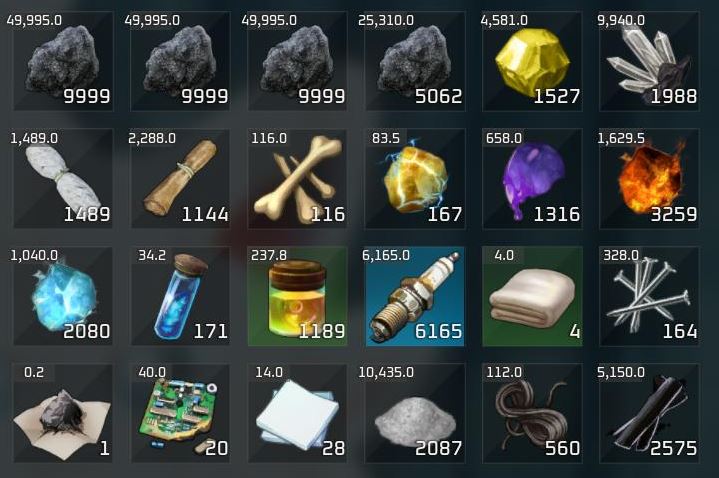Select the purple slime blob with 1316
The height and width of the screenshot is (478, 719).
click(x=532, y=179)
